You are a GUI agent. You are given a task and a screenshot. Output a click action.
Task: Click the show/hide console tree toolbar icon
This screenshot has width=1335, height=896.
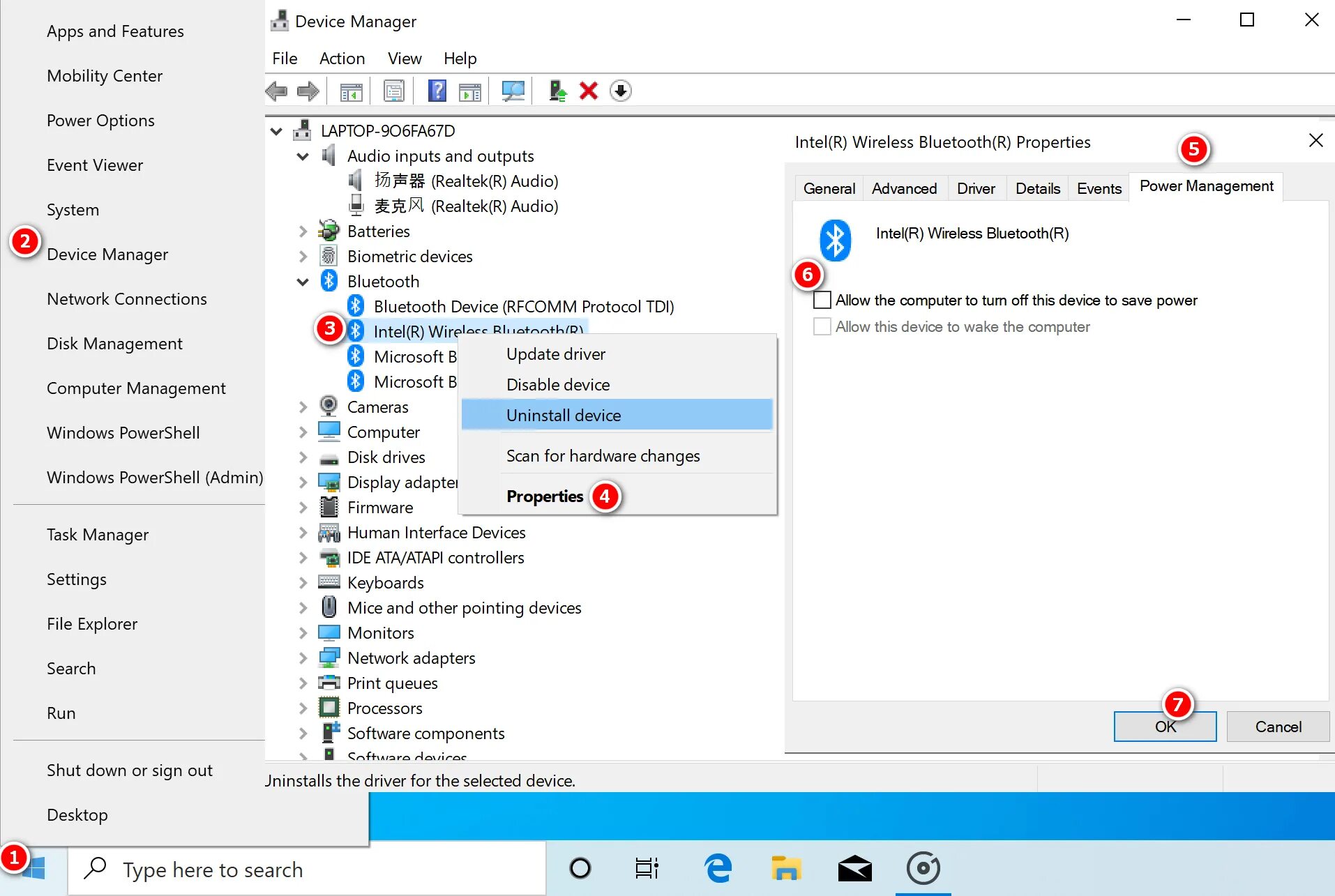(x=351, y=91)
